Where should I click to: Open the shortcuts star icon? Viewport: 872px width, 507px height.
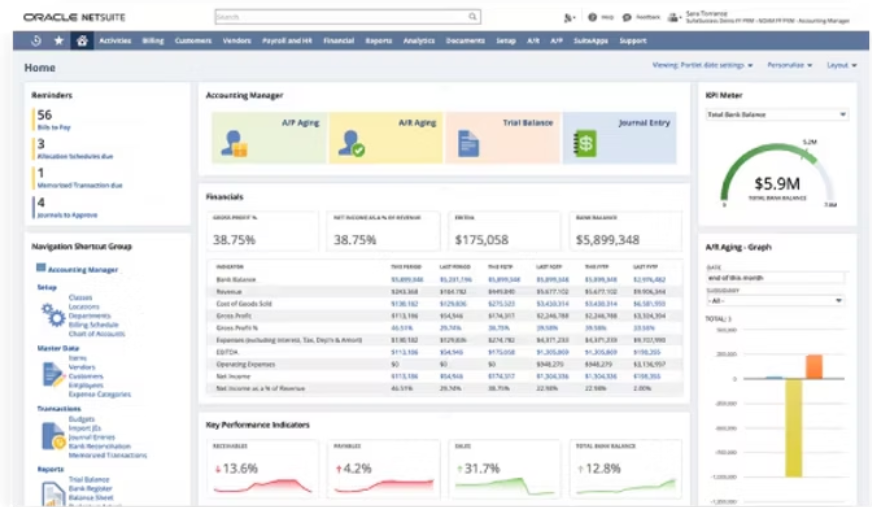58,41
